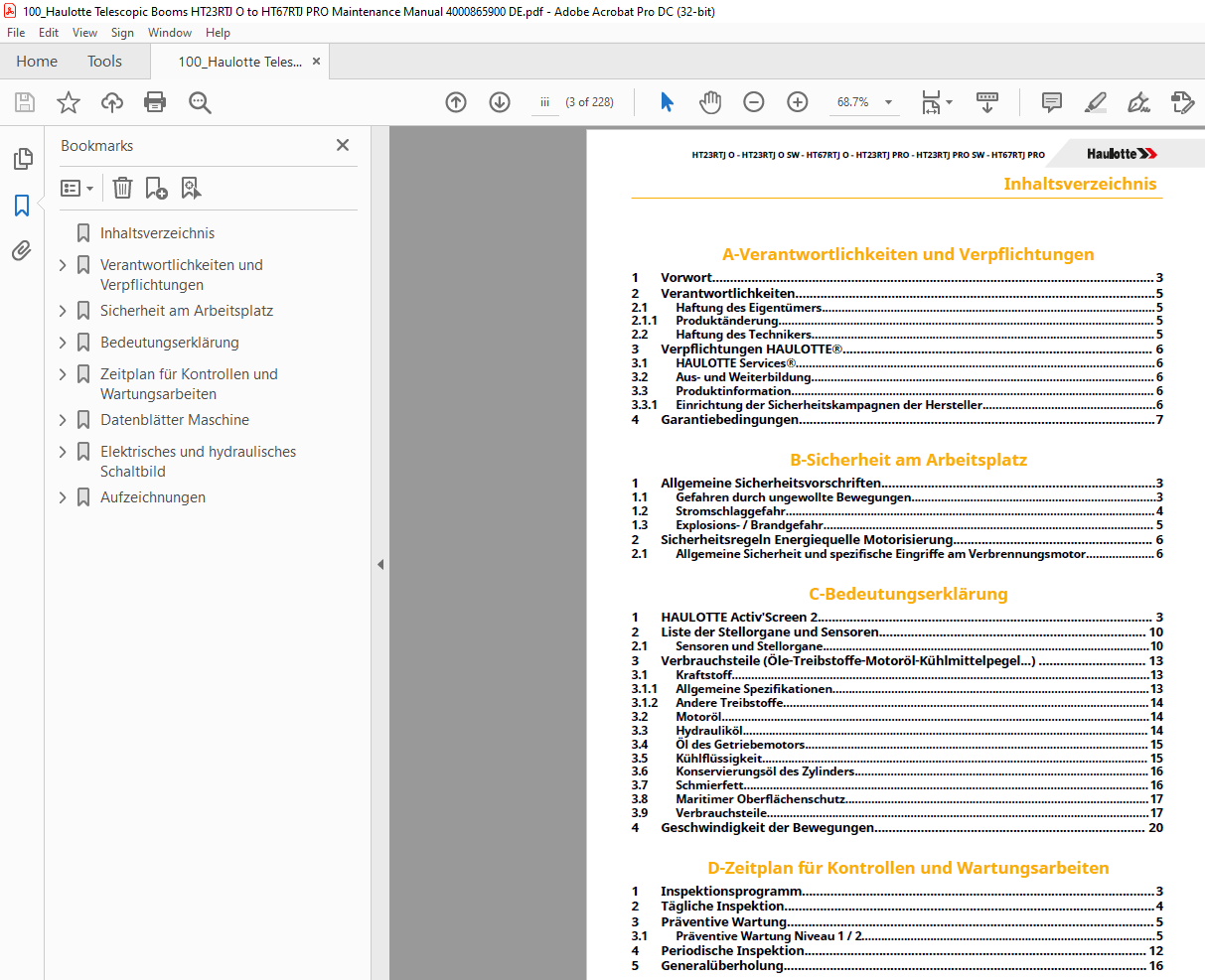Open fit page options icon
1205x980 pixels.
(x=937, y=102)
